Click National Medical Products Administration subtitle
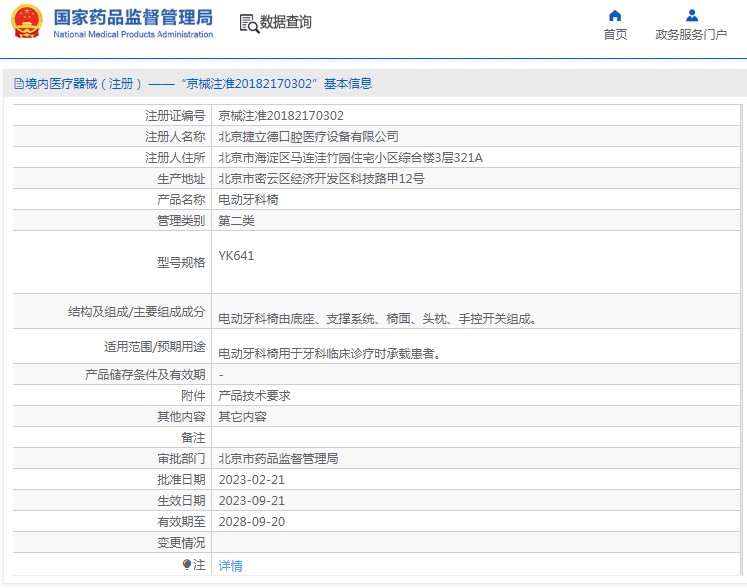747x588 pixels. coord(133,34)
